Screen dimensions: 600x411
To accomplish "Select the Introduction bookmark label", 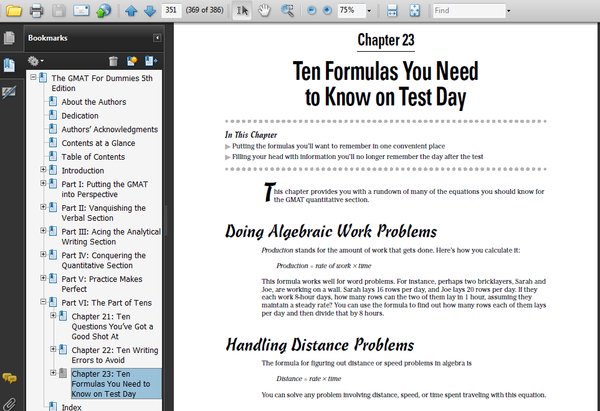I will [x=83, y=171].
